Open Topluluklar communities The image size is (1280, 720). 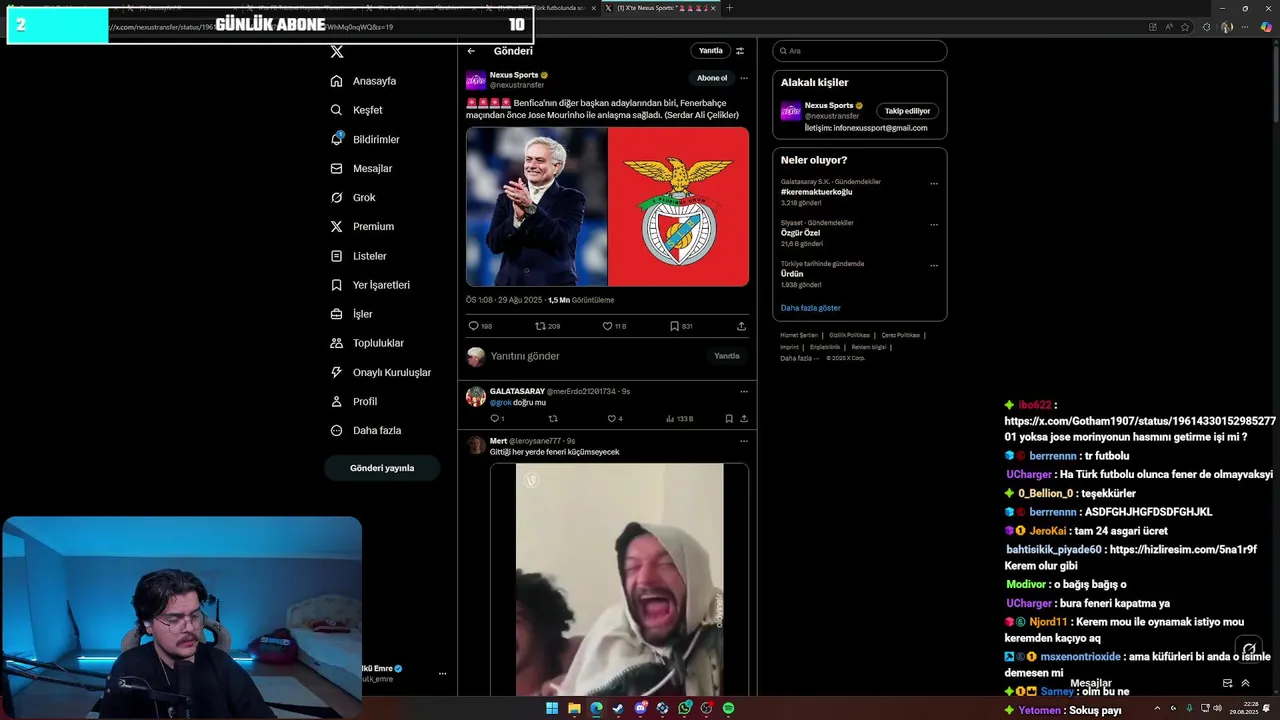click(368, 343)
